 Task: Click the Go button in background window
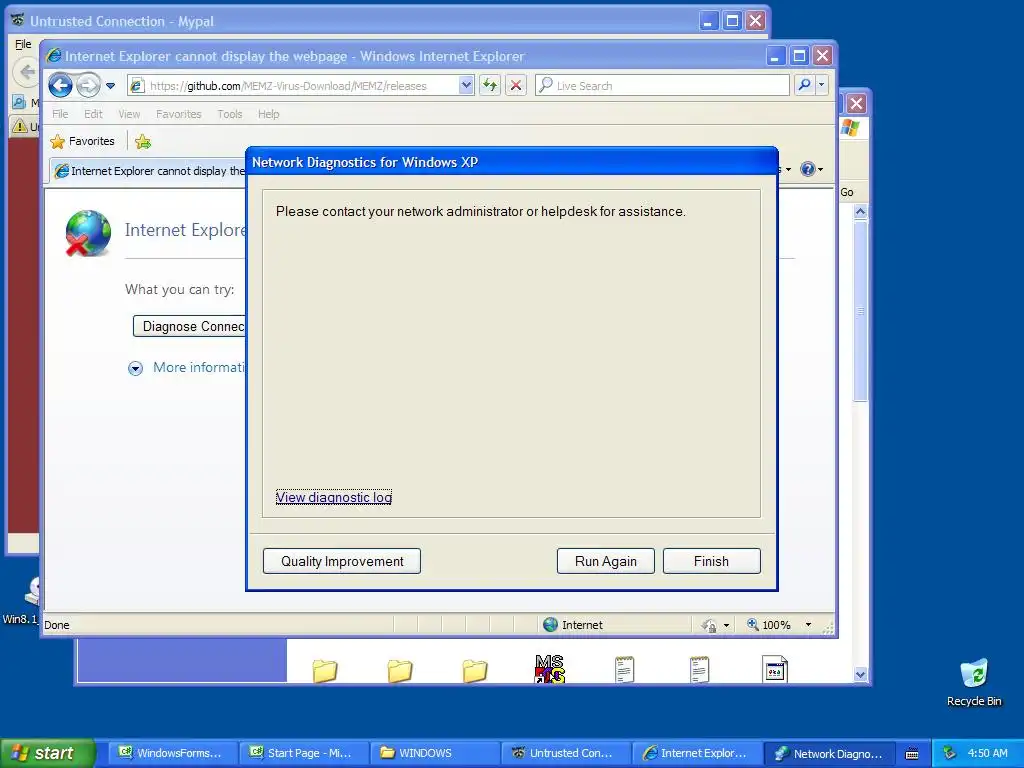(x=847, y=192)
